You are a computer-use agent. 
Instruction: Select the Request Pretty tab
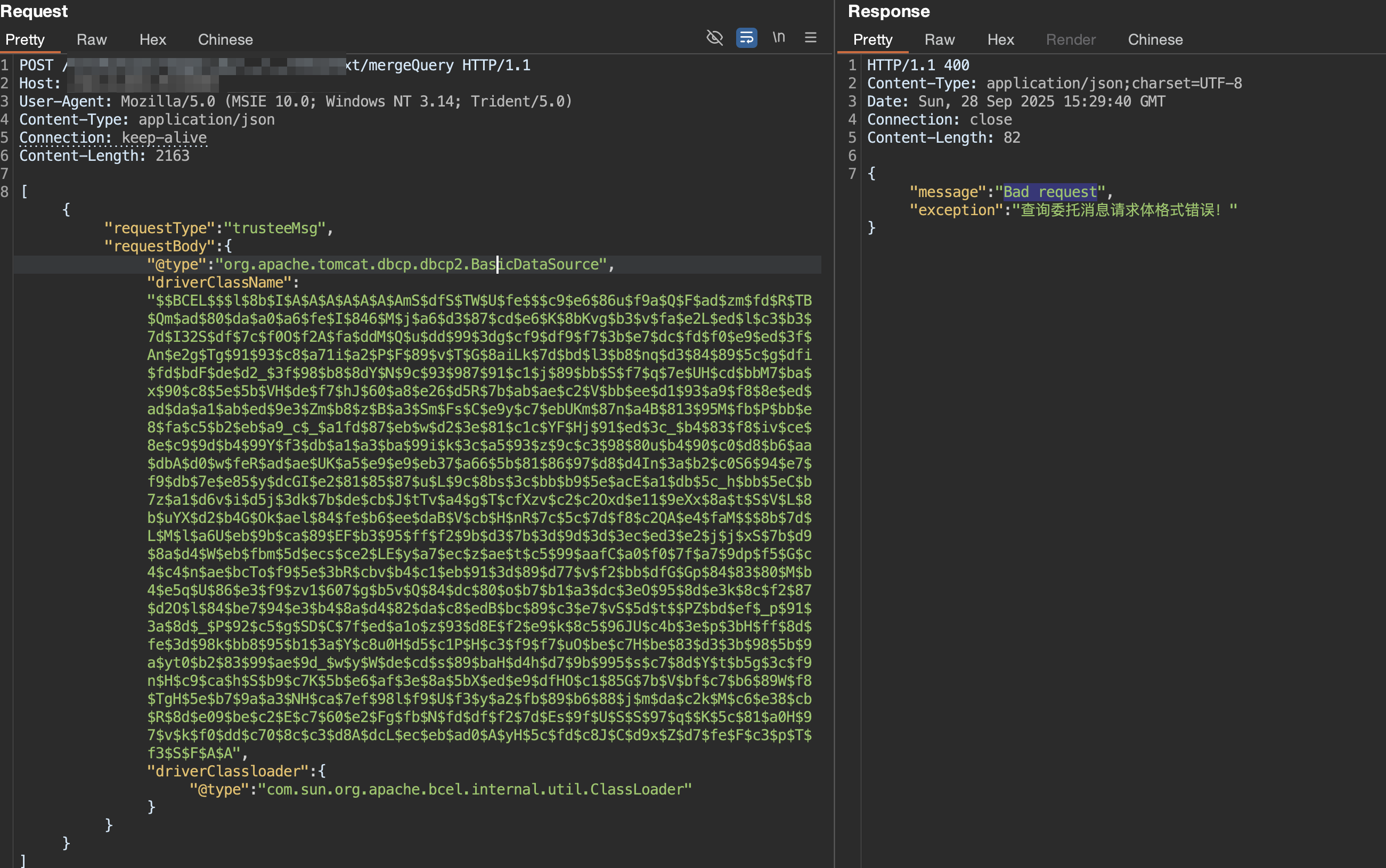25,39
